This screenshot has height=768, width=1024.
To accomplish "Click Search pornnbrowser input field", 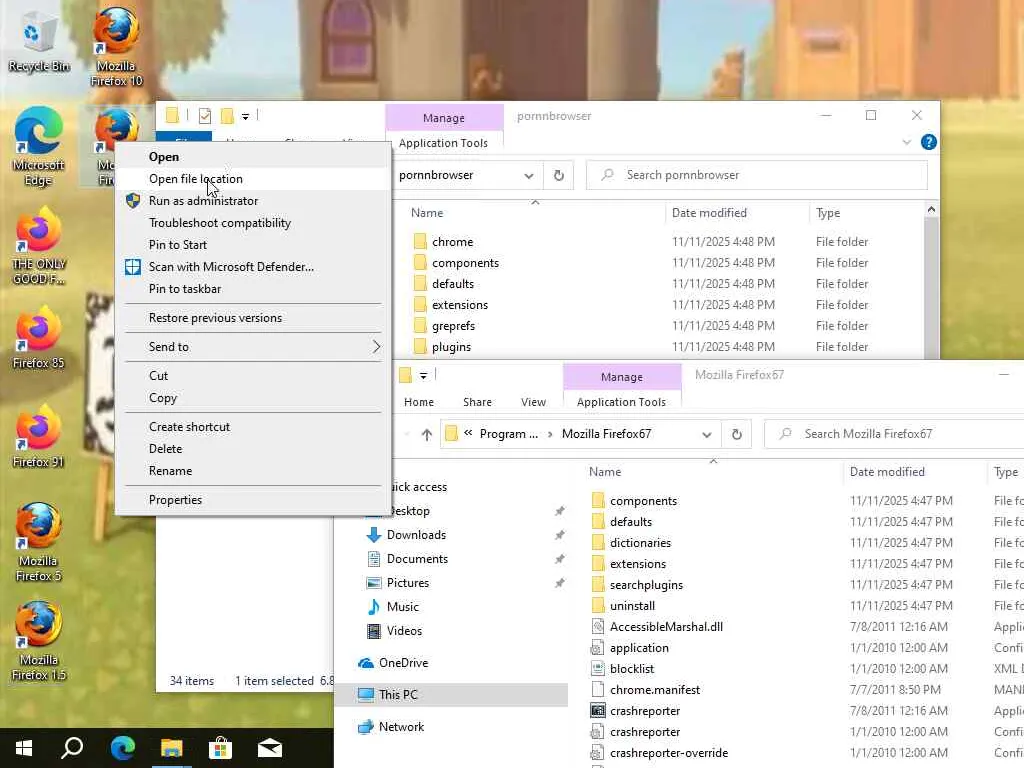I will point(758,175).
